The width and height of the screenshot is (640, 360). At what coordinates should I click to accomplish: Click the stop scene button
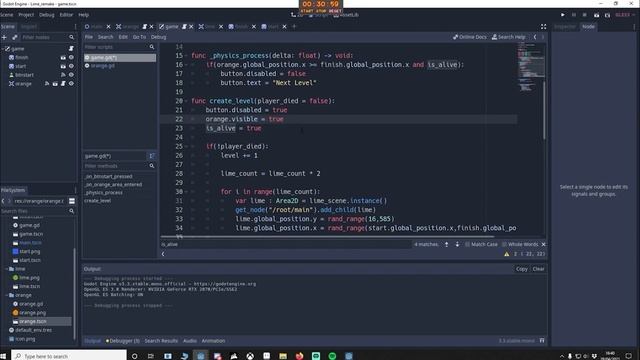pos(584,15)
